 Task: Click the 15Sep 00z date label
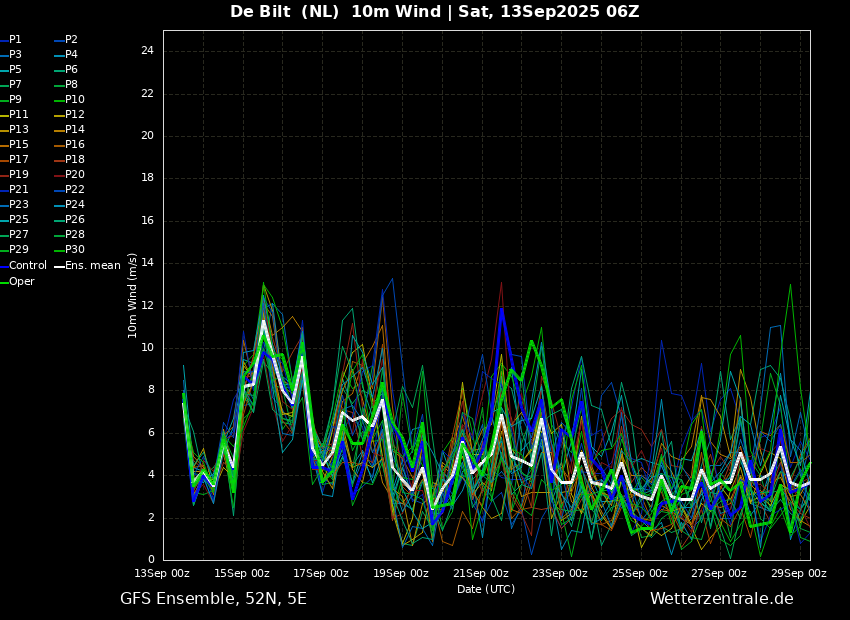click(x=243, y=573)
